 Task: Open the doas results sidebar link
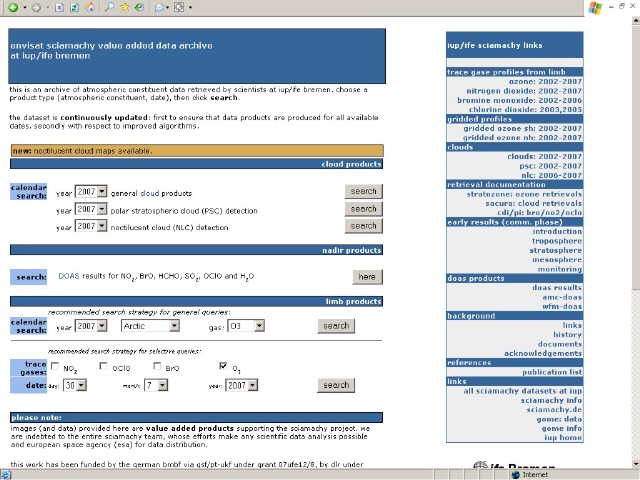557,288
